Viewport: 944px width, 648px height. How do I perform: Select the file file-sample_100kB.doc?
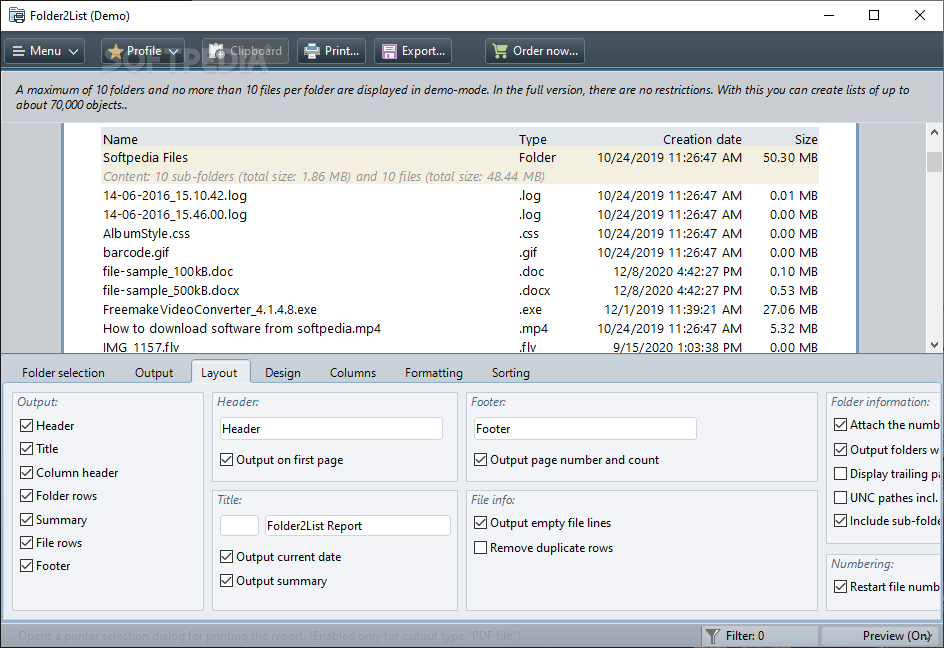click(460, 272)
